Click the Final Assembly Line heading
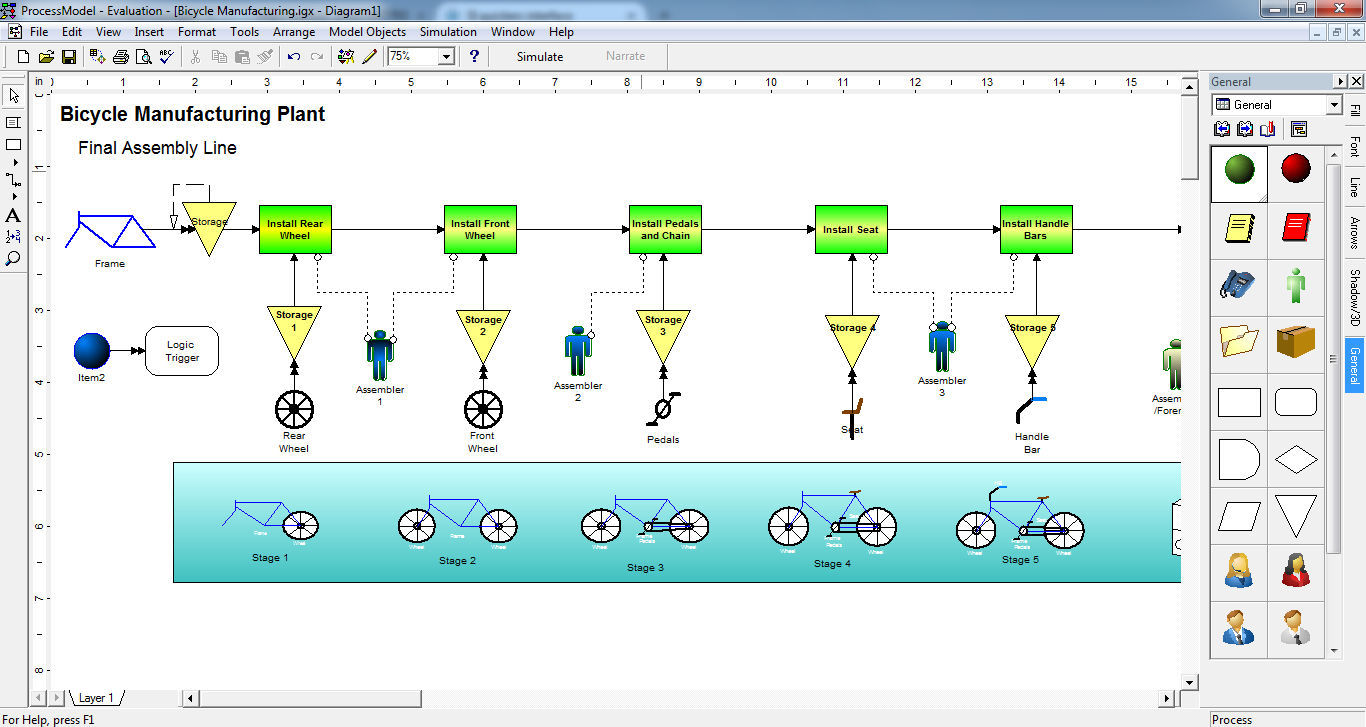This screenshot has height=727, width=1366. point(157,148)
